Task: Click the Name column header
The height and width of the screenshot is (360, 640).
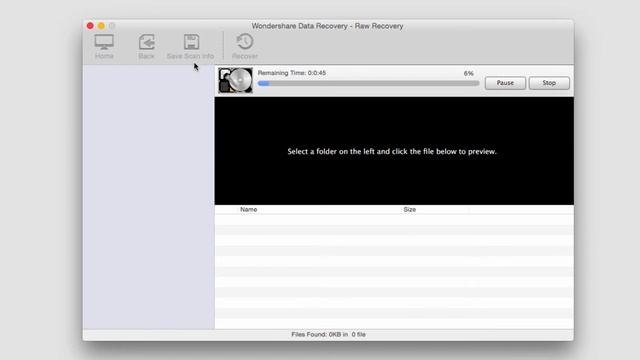Action: [249, 209]
